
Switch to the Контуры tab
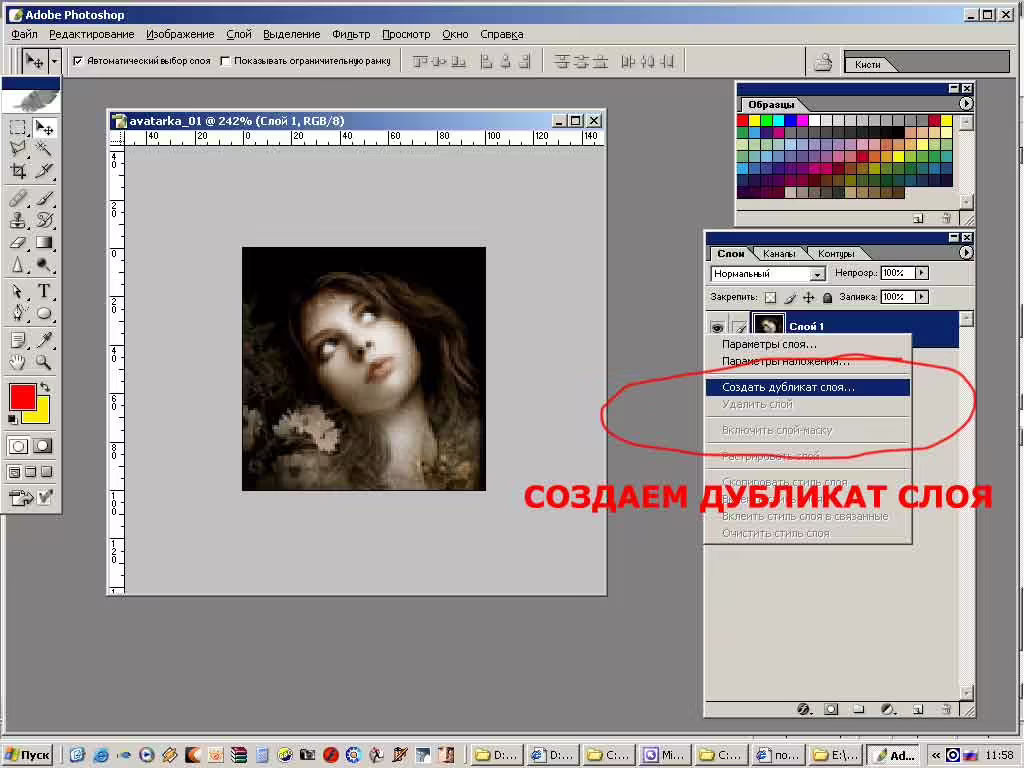click(x=836, y=253)
